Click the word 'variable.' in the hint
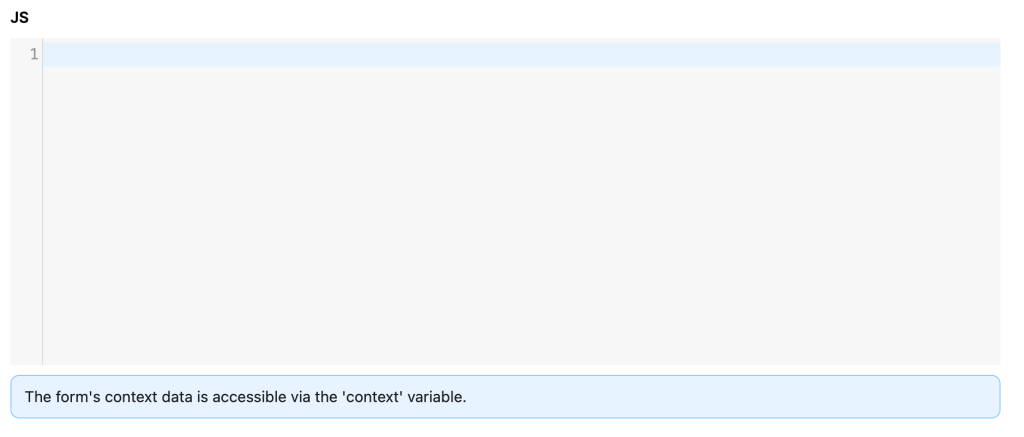This screenshot has height=437, width=1024. (x=437, y=397)
